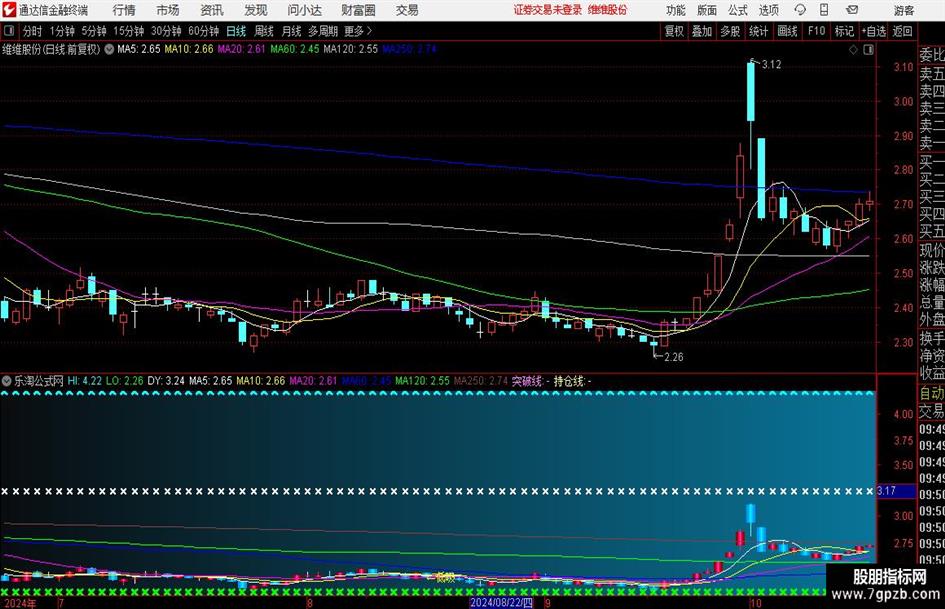Open the 行情 menu
945x609 pixels.
click(x=124, y=10)
